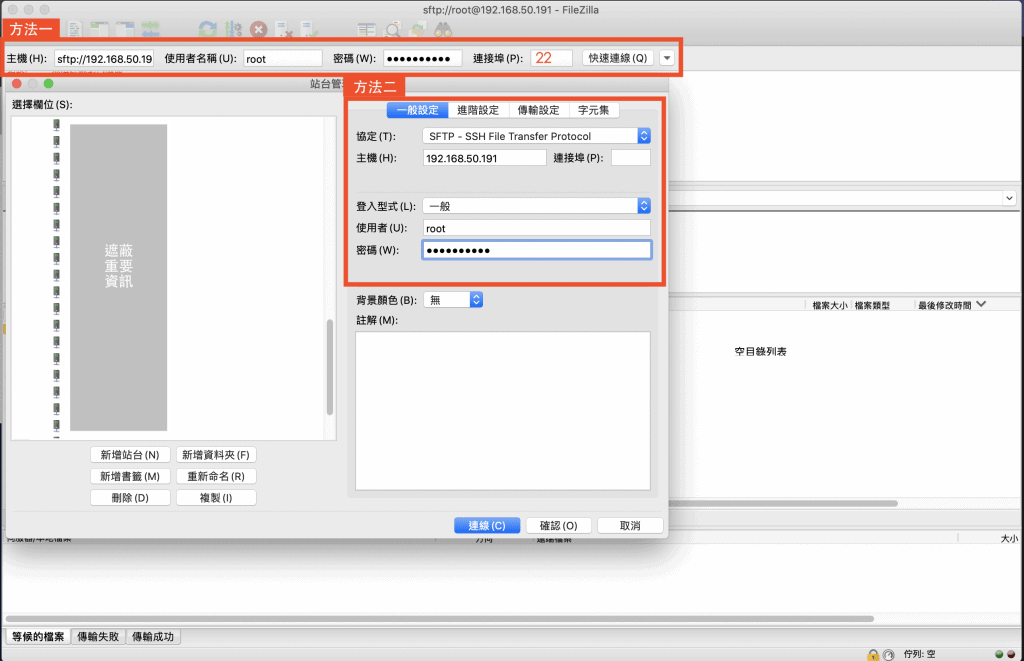
Task: Click the site list vertical scrollbar
Action: 330,366
